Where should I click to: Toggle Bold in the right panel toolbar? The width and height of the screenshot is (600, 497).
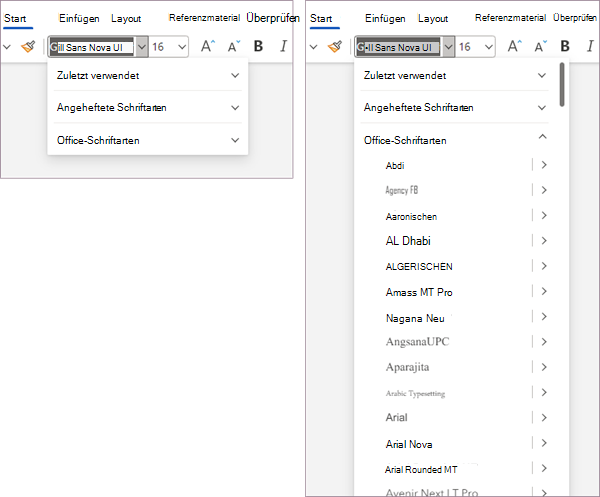565,46
